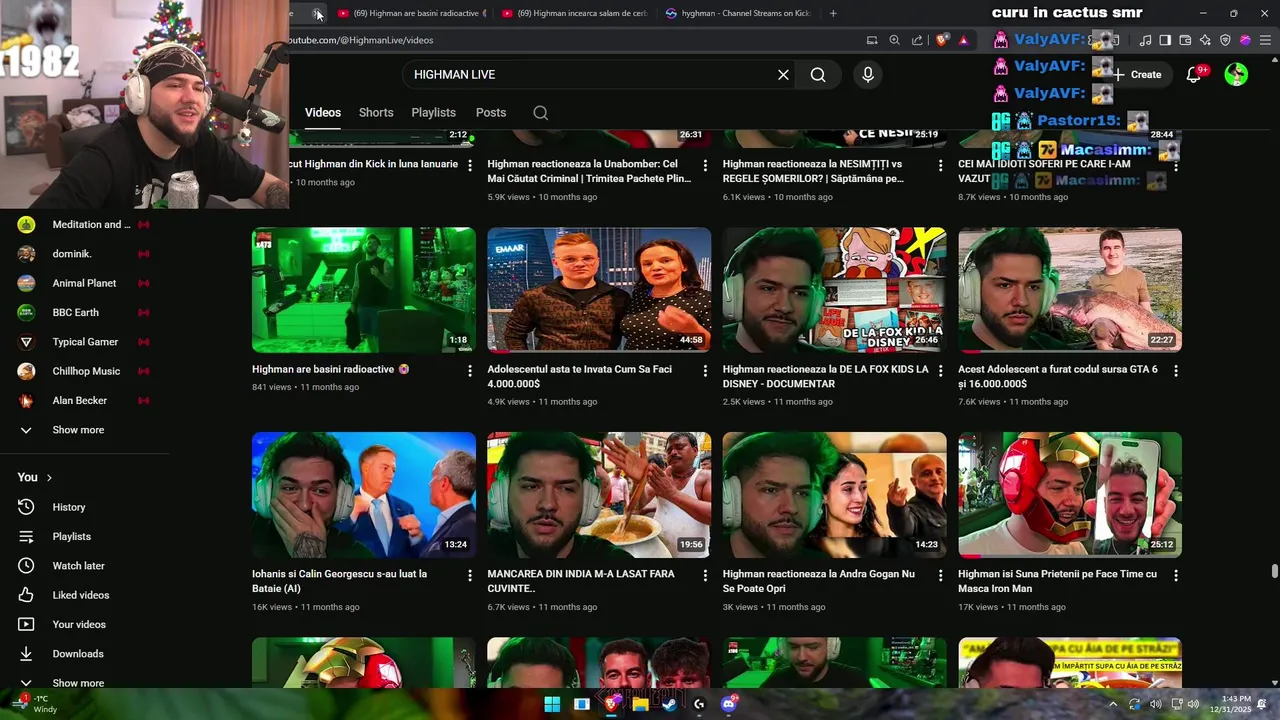Open a new browser tab with plus
The image size is (1280, 720).
(833, 13)
